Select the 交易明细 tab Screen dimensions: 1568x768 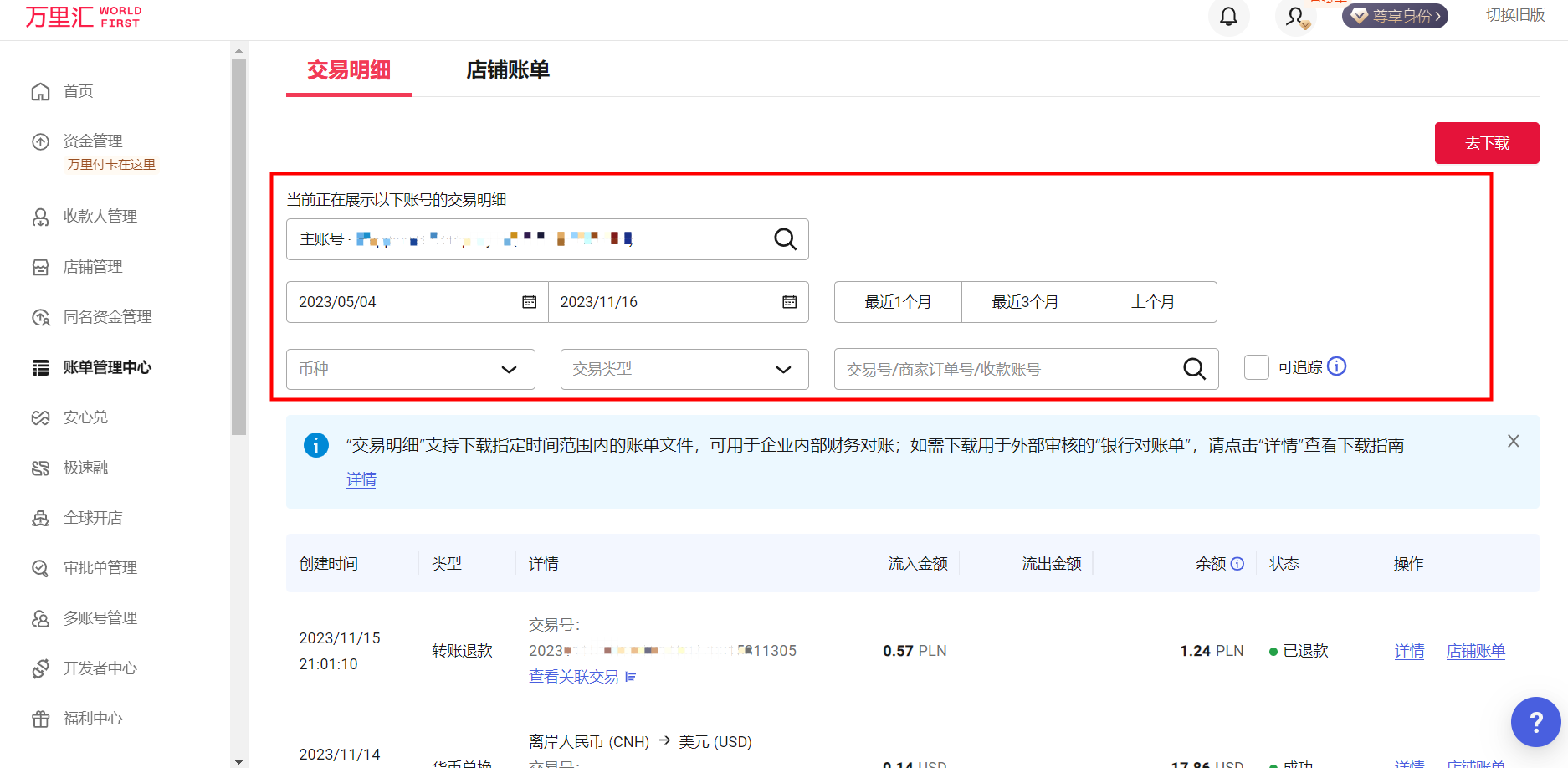point(348,71)
